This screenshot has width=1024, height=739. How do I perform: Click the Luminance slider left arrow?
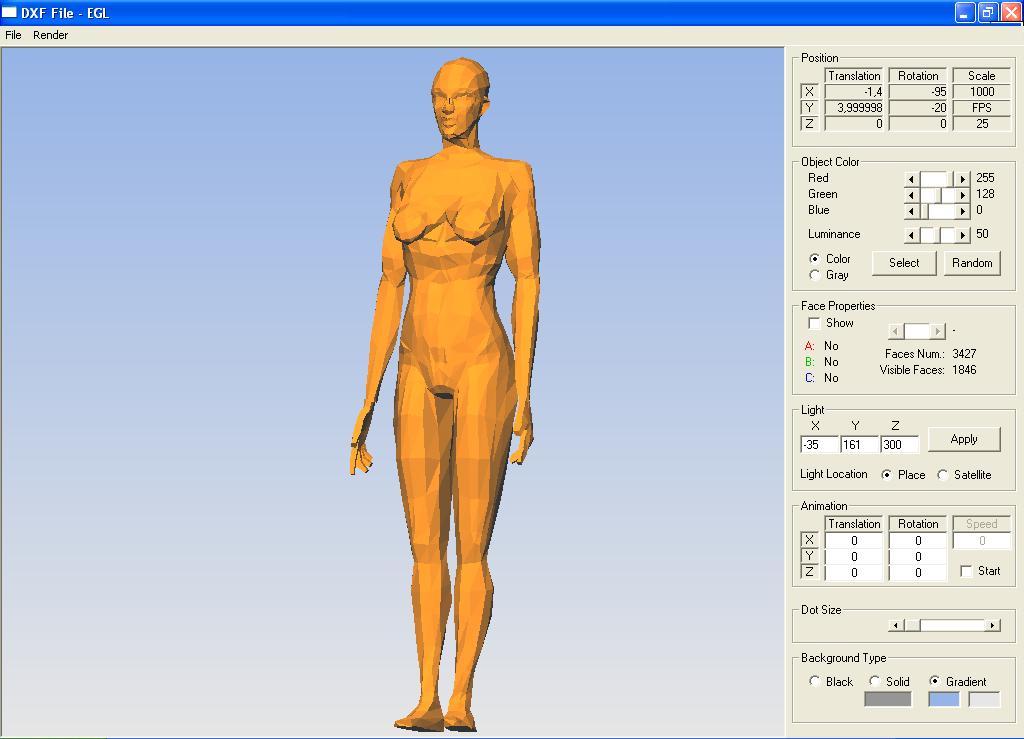click(911, 235)
